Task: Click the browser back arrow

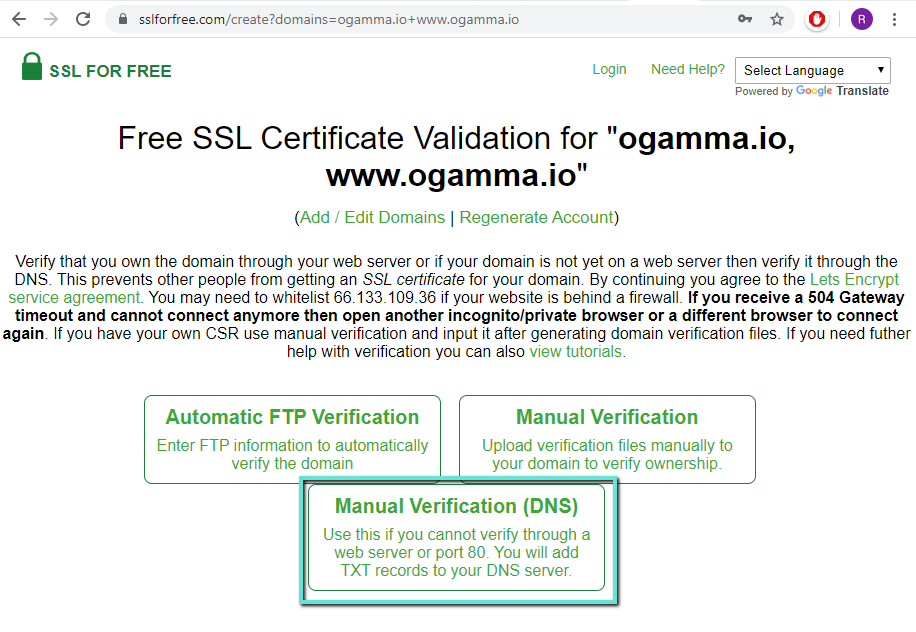Action: pyautogui.click(x=19, y=19)
